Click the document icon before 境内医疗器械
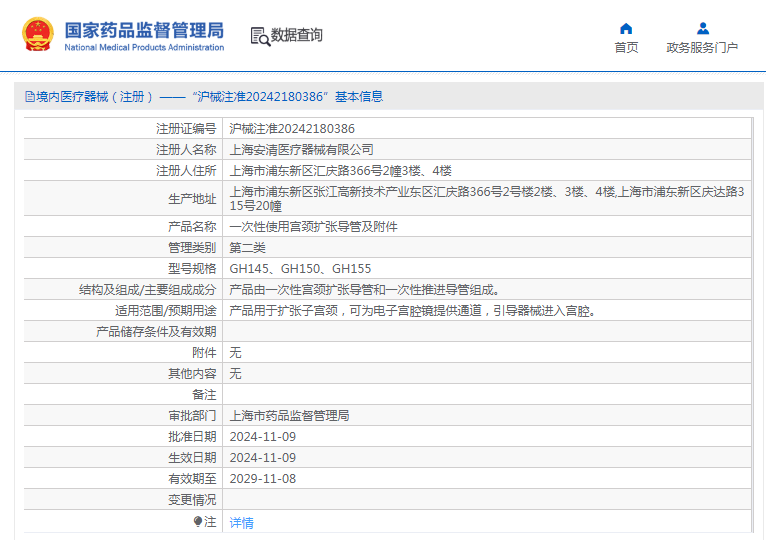The width and height of the screenshot is (766, 540). (x=30, y=97)
